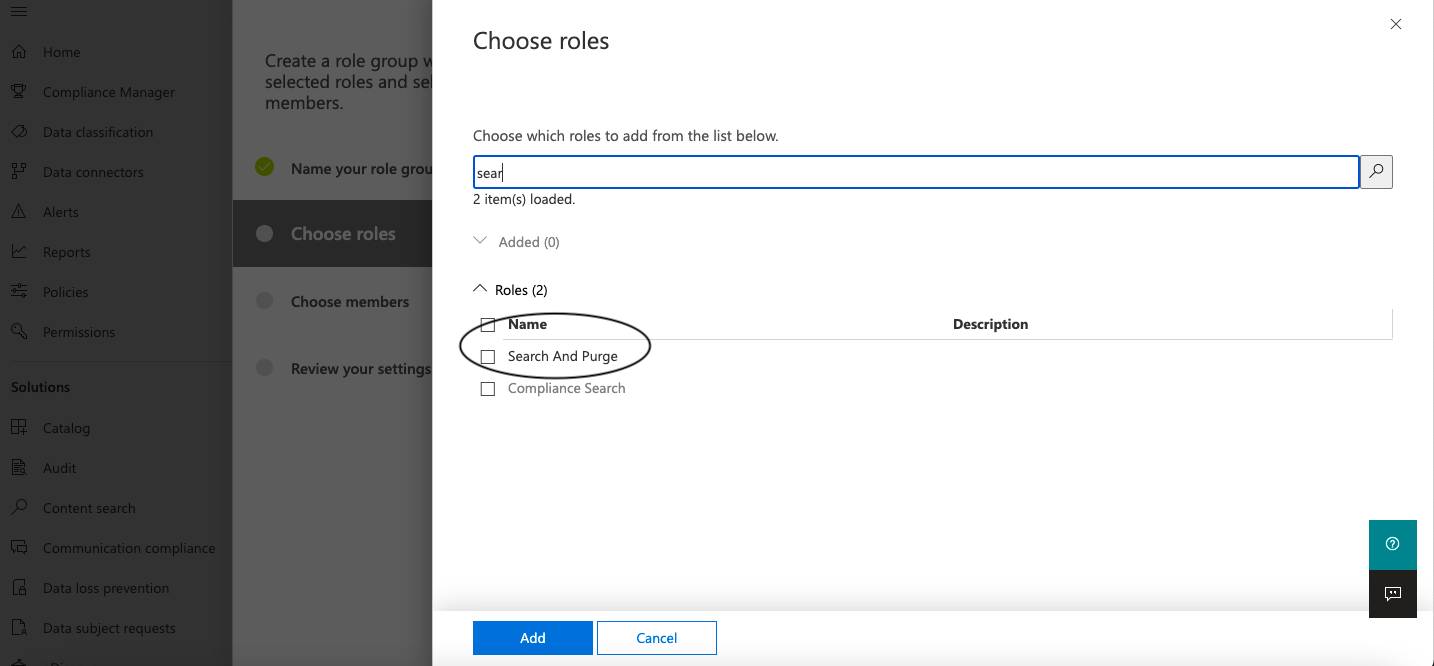The width and height of the screenshot is (1434, 666).
Task: Click the Policies sliders icon
Action: 19,292
